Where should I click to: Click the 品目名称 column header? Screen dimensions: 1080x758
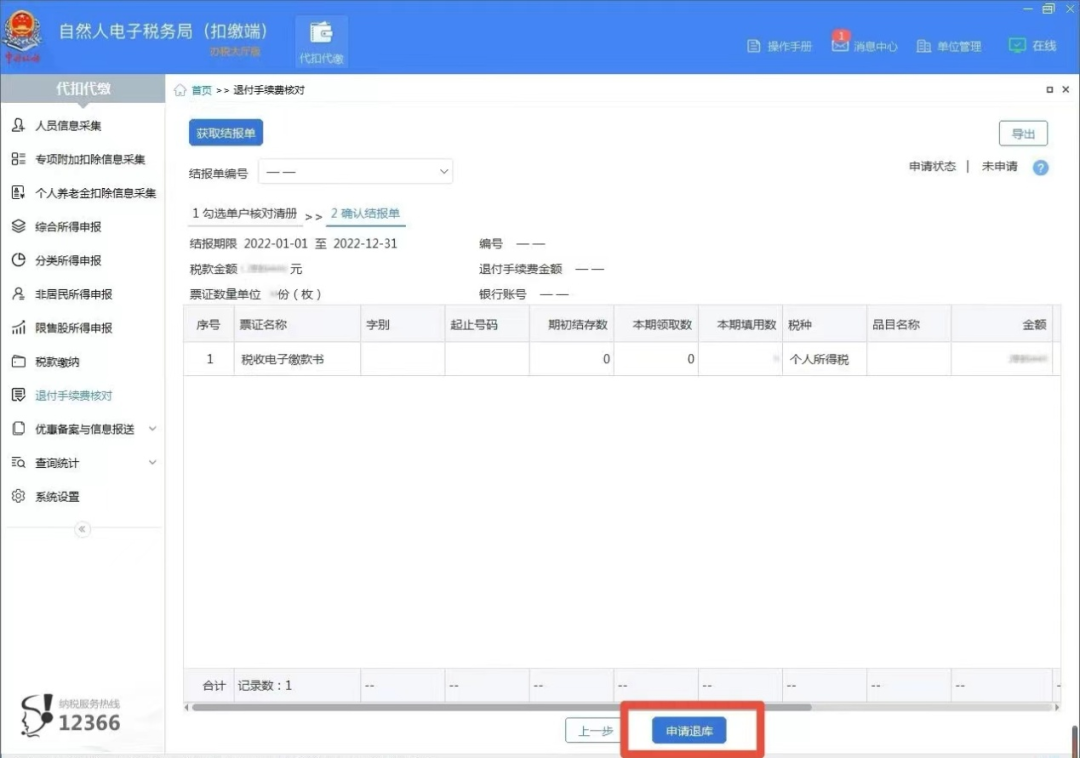point(908,324)
